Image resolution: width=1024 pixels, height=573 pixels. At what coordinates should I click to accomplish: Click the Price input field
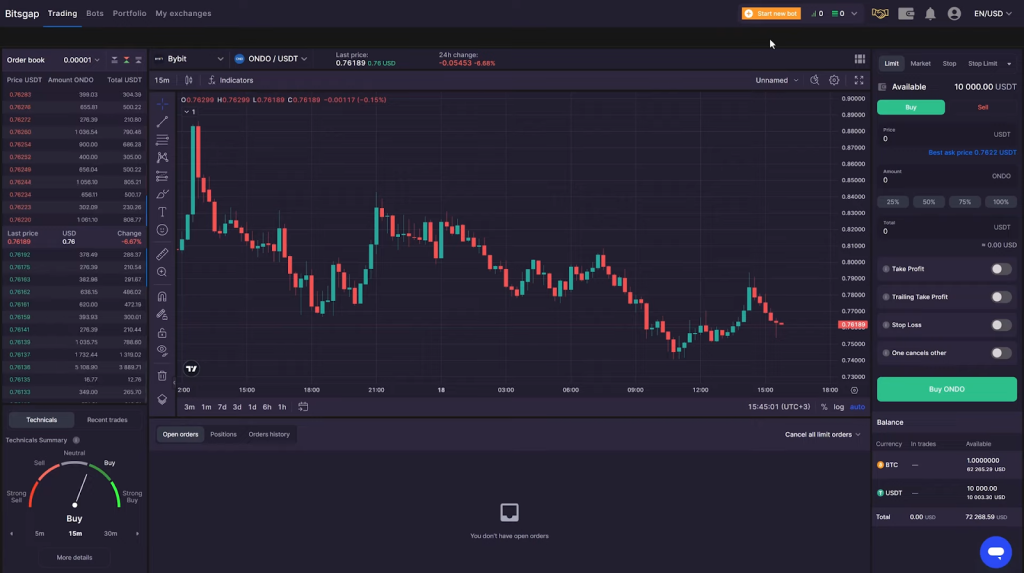click(x=945, y=139)
